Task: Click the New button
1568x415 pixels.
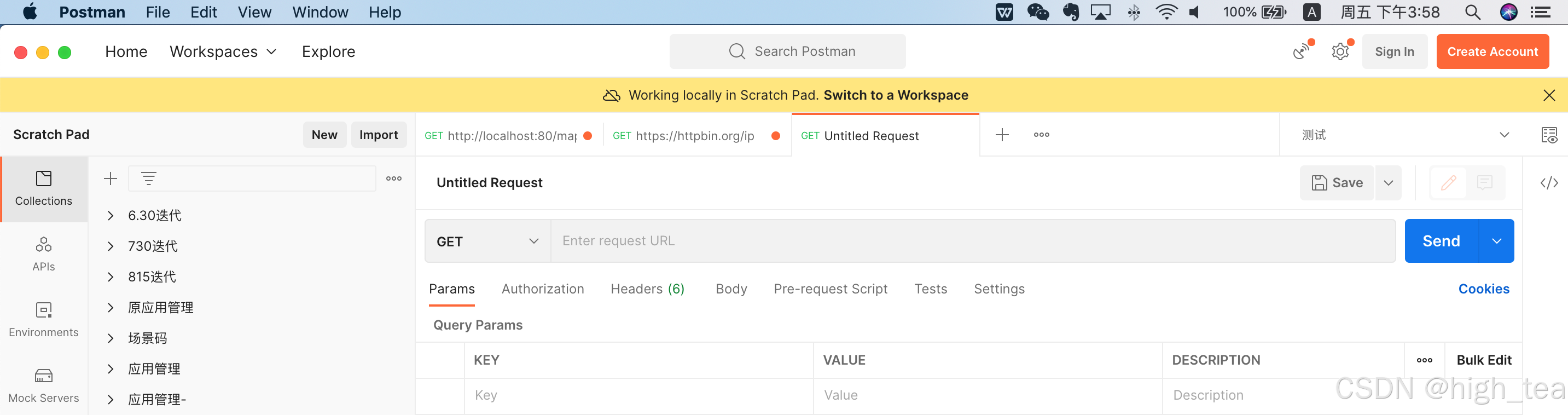Action: point(324,135)
